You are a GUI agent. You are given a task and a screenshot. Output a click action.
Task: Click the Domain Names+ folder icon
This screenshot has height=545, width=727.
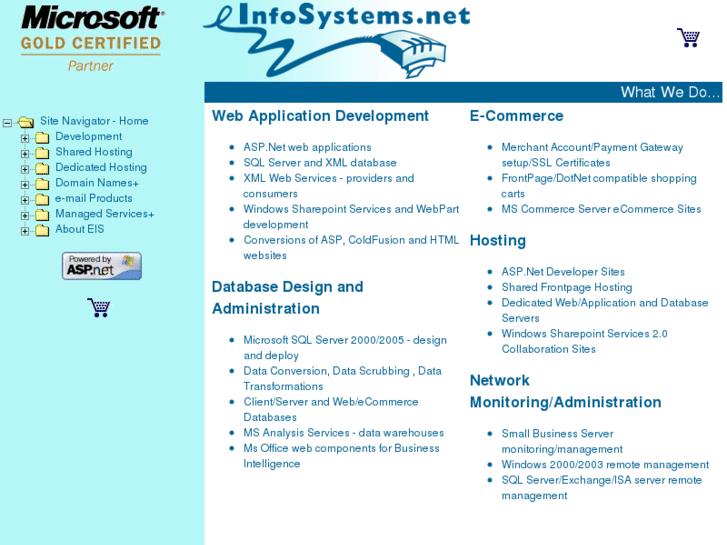pyautogui.click(x=42, y=184)
